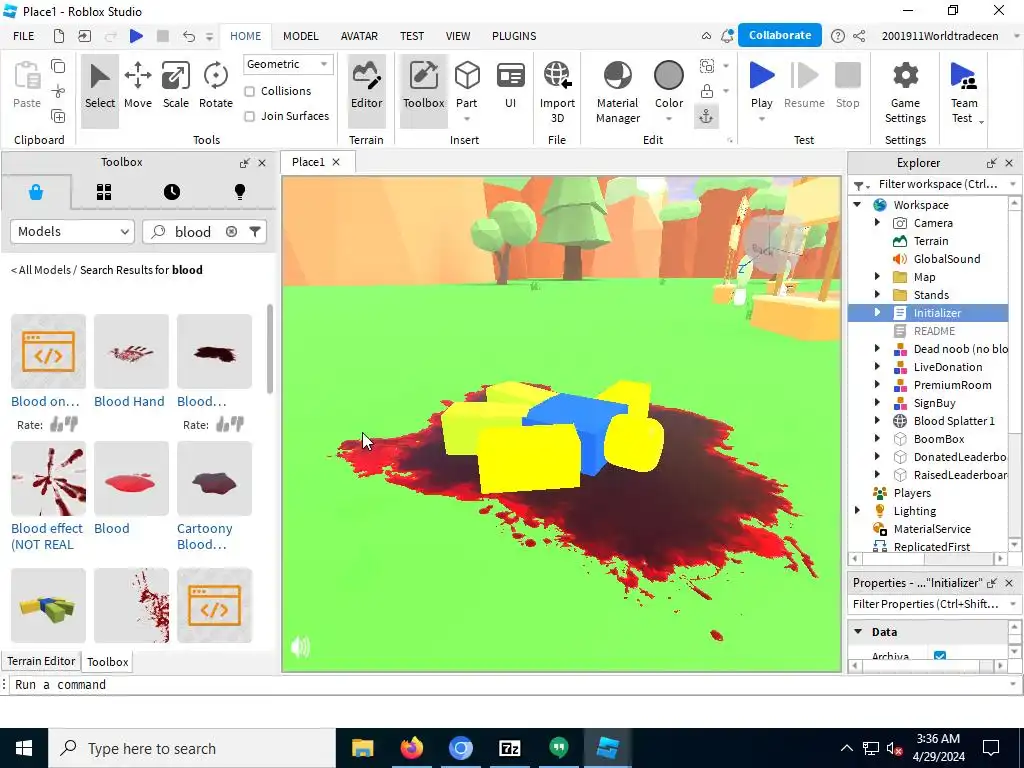The width and height of the screenshot is (1024, 768).
Task: Click Cartoony Blood model thumbnail
Action: (214, 479)
